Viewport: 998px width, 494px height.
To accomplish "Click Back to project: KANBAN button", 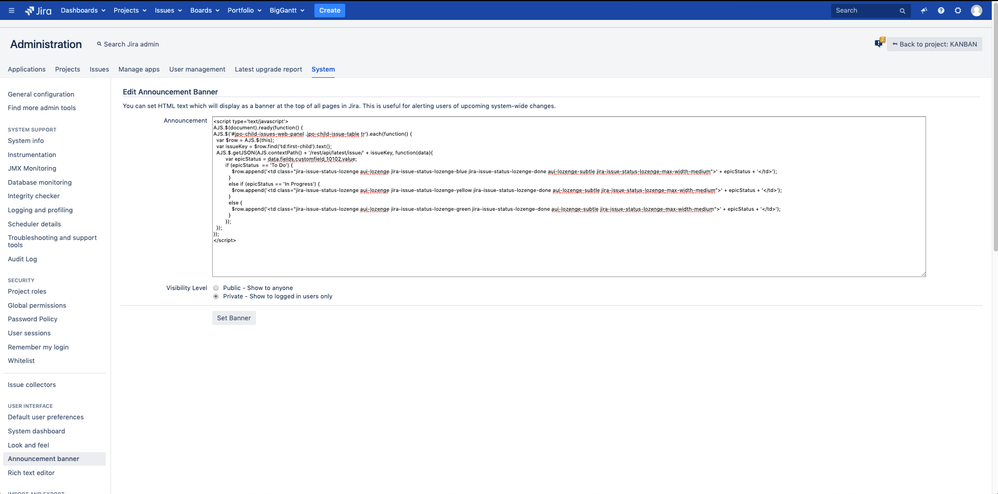I will (934, 44).
